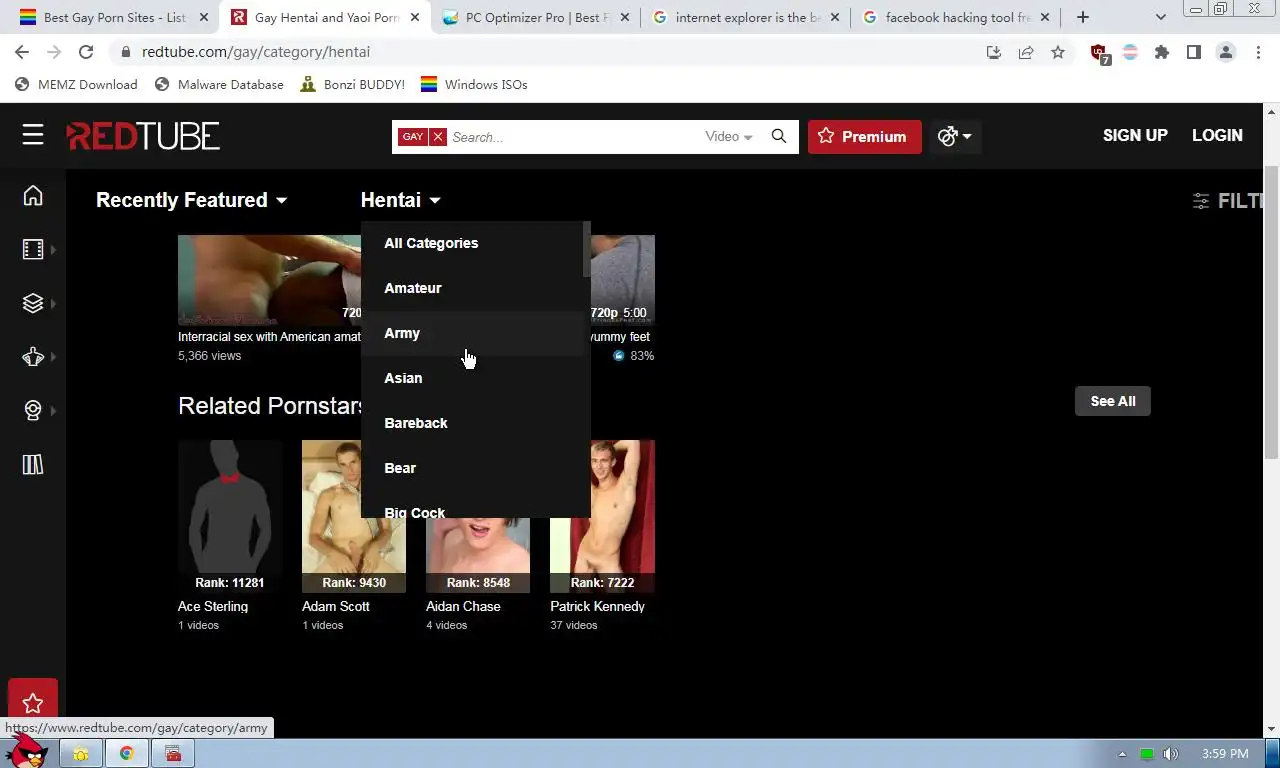Screen dimensions: 1280x768
Task: Go to the Home sidebar icon
Action: click(33, 195)
